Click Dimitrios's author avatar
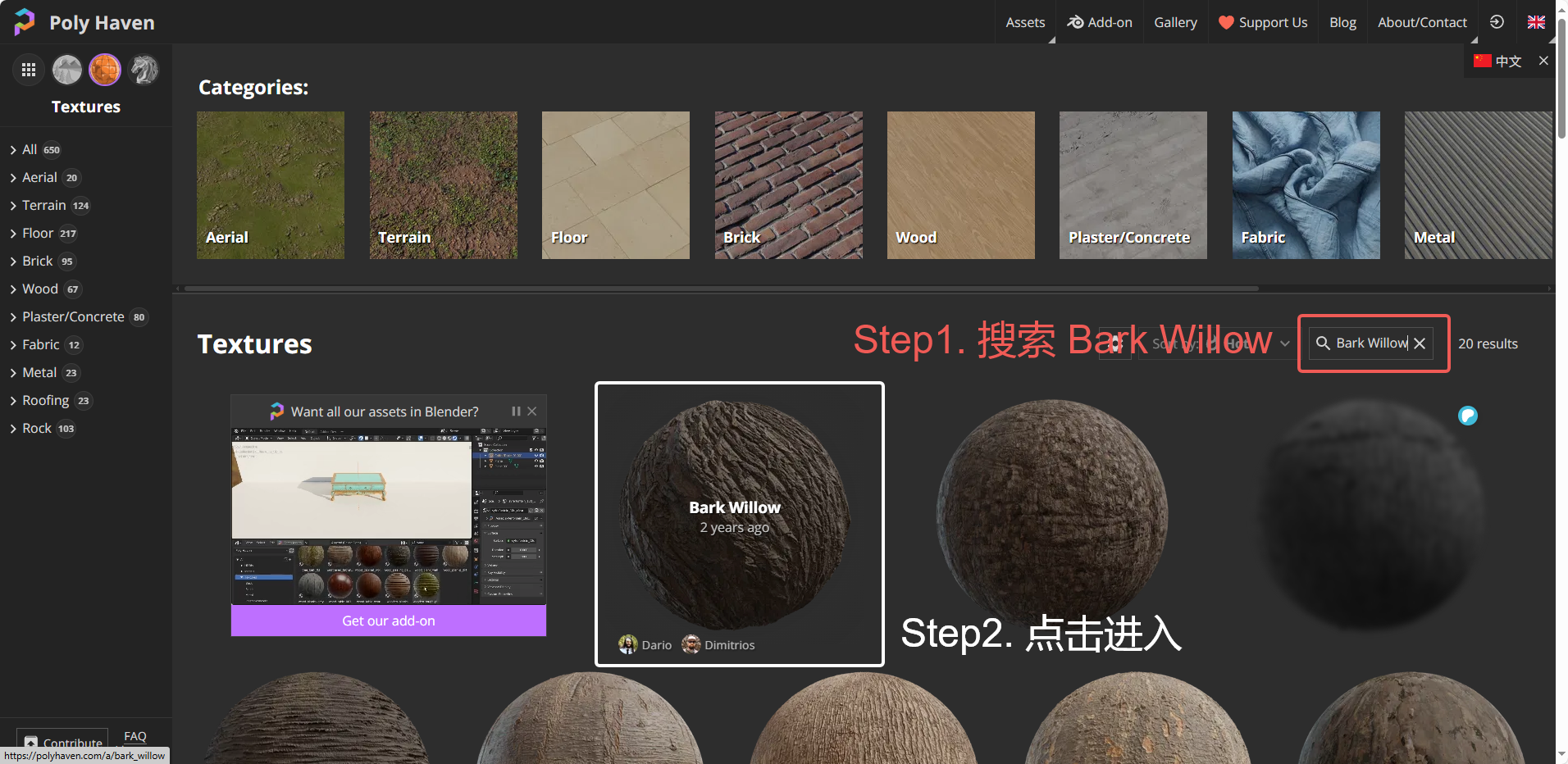 (691, 644)
